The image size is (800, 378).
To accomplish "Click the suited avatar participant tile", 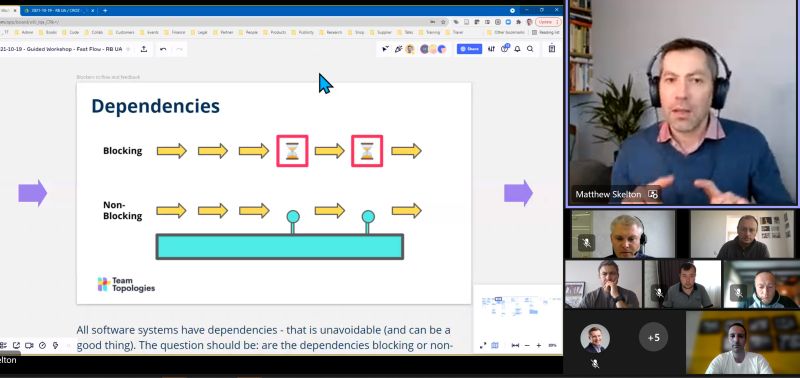I will [x=595, y=338].
